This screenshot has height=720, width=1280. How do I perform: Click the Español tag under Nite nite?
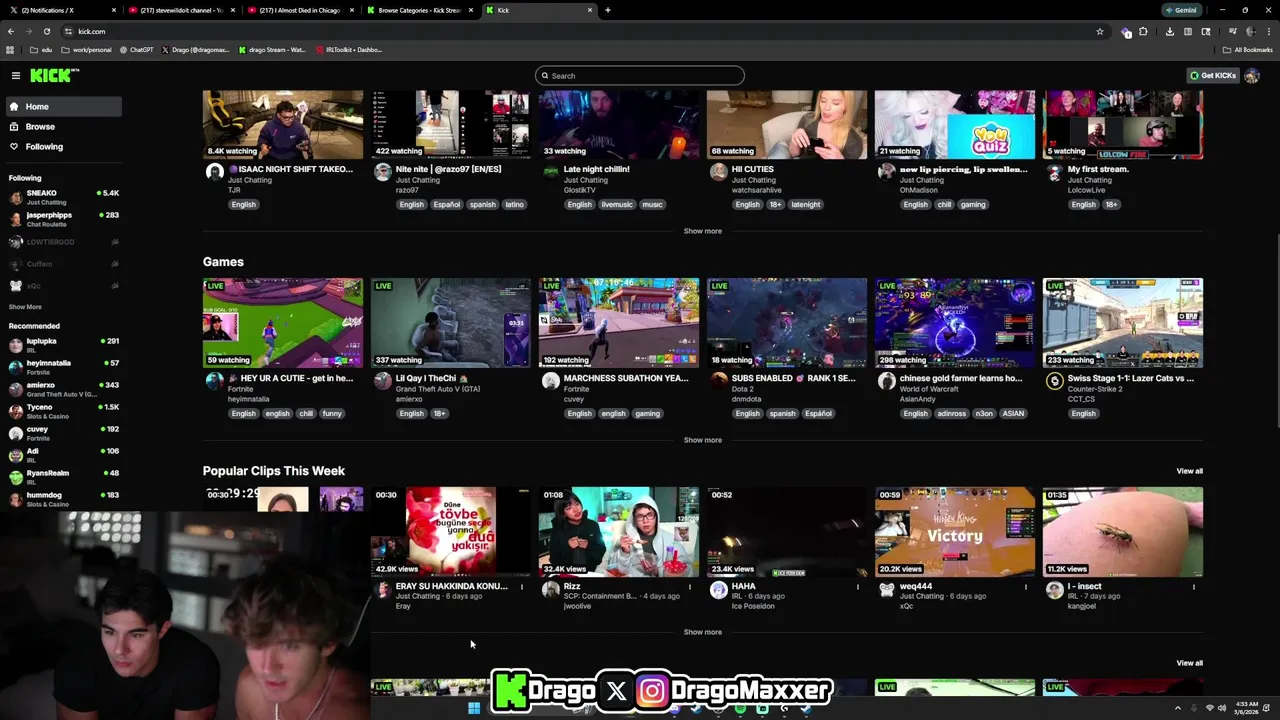(447, 204)
